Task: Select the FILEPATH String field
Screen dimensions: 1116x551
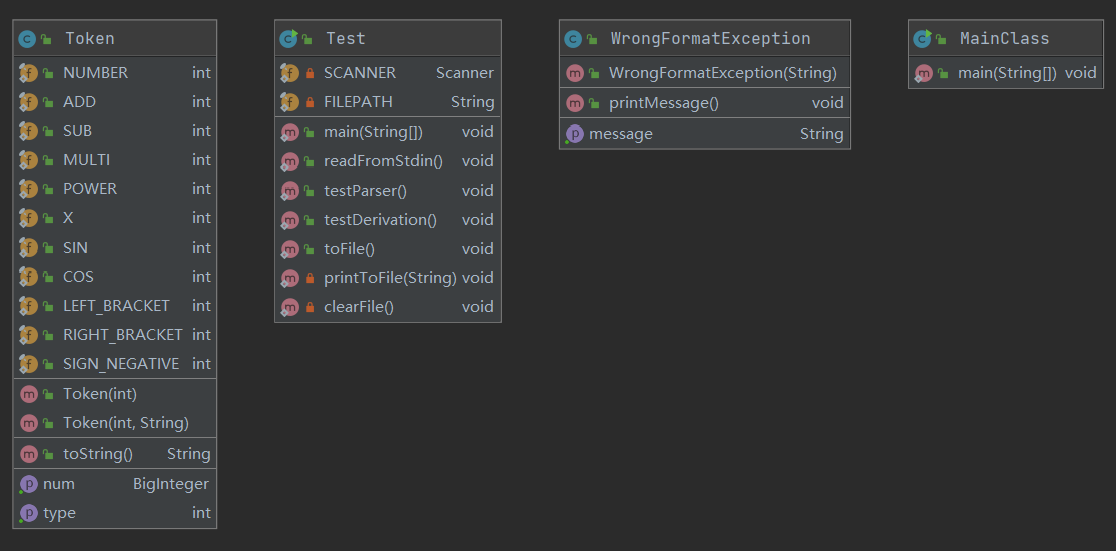Action: (358, 102)
